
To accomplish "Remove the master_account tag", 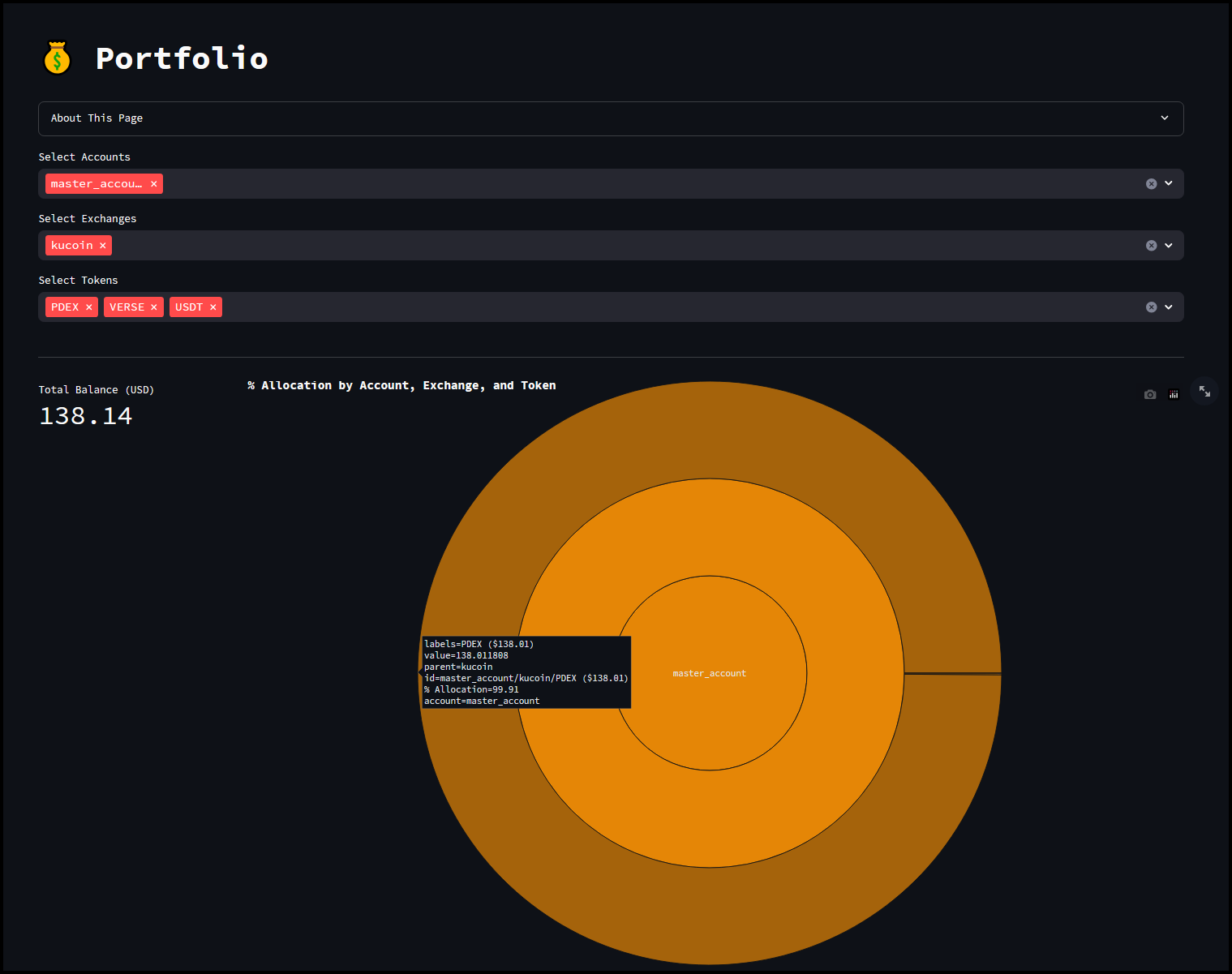I will [x=153, y=184].
